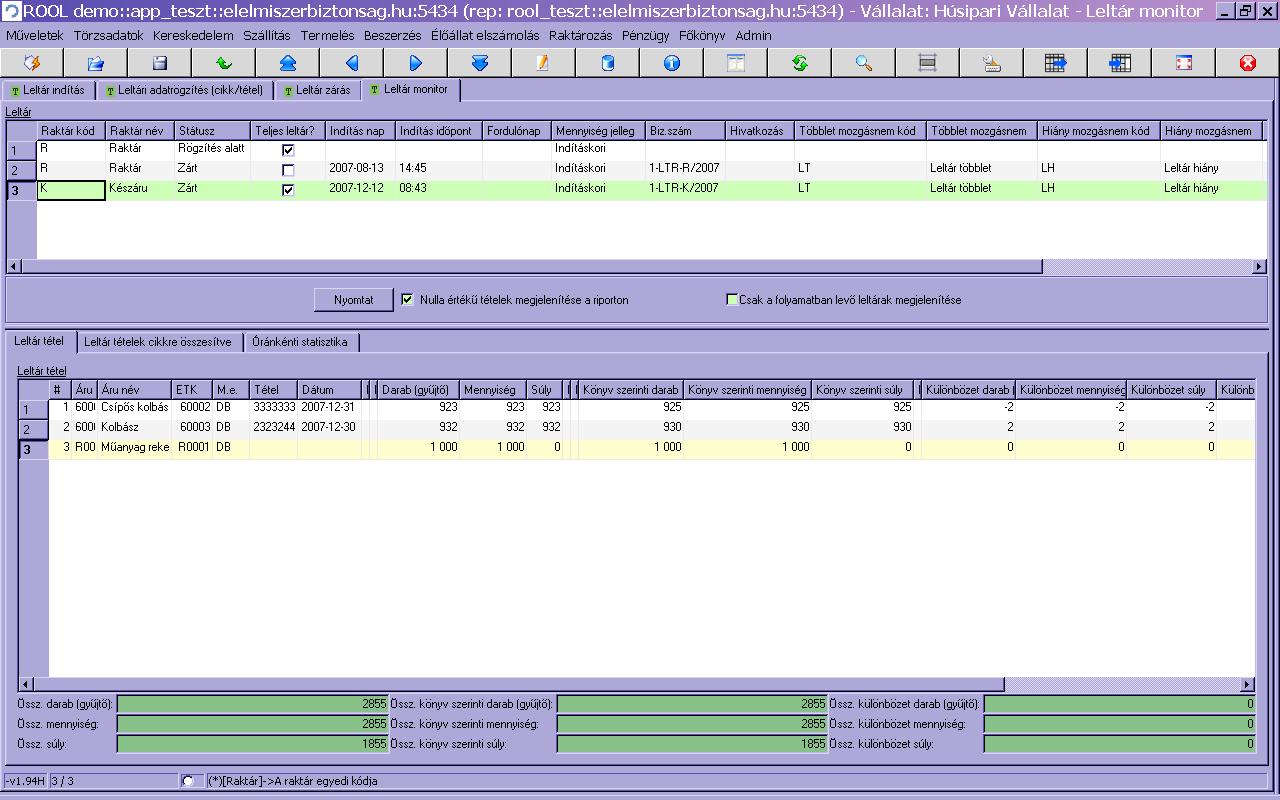This screenshot has width=1280, height=800.
Task: Click the pencil edit note icon
Action: (x=543, y=63)
